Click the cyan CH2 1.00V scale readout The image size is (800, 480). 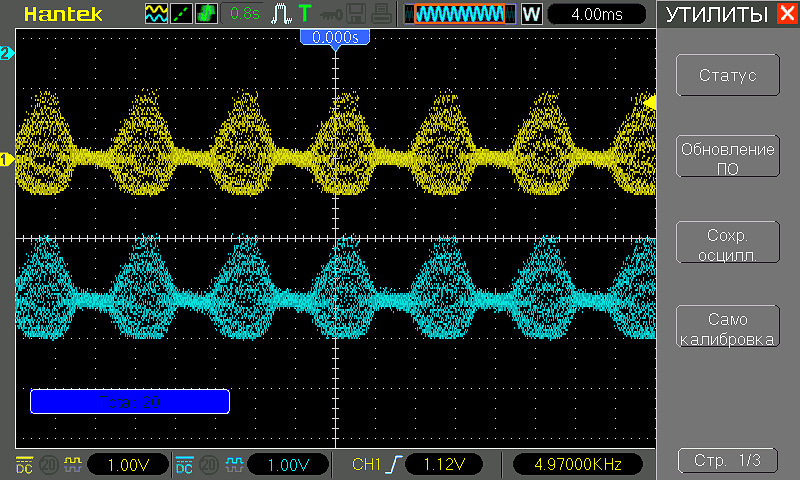pyautogui.click(x=288, y=465)
